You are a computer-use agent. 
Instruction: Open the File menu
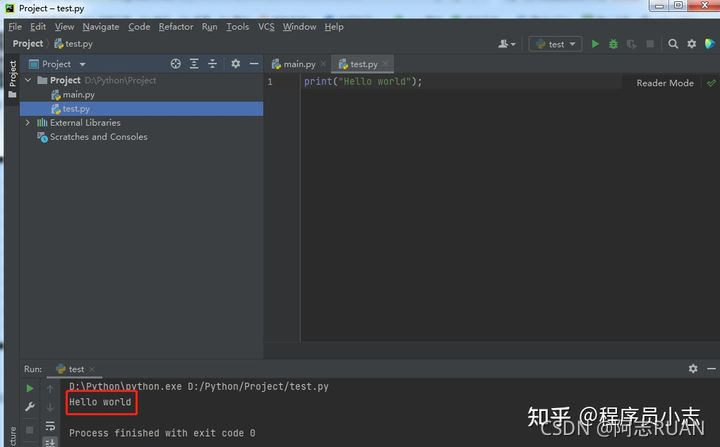(x=15, y=27)
